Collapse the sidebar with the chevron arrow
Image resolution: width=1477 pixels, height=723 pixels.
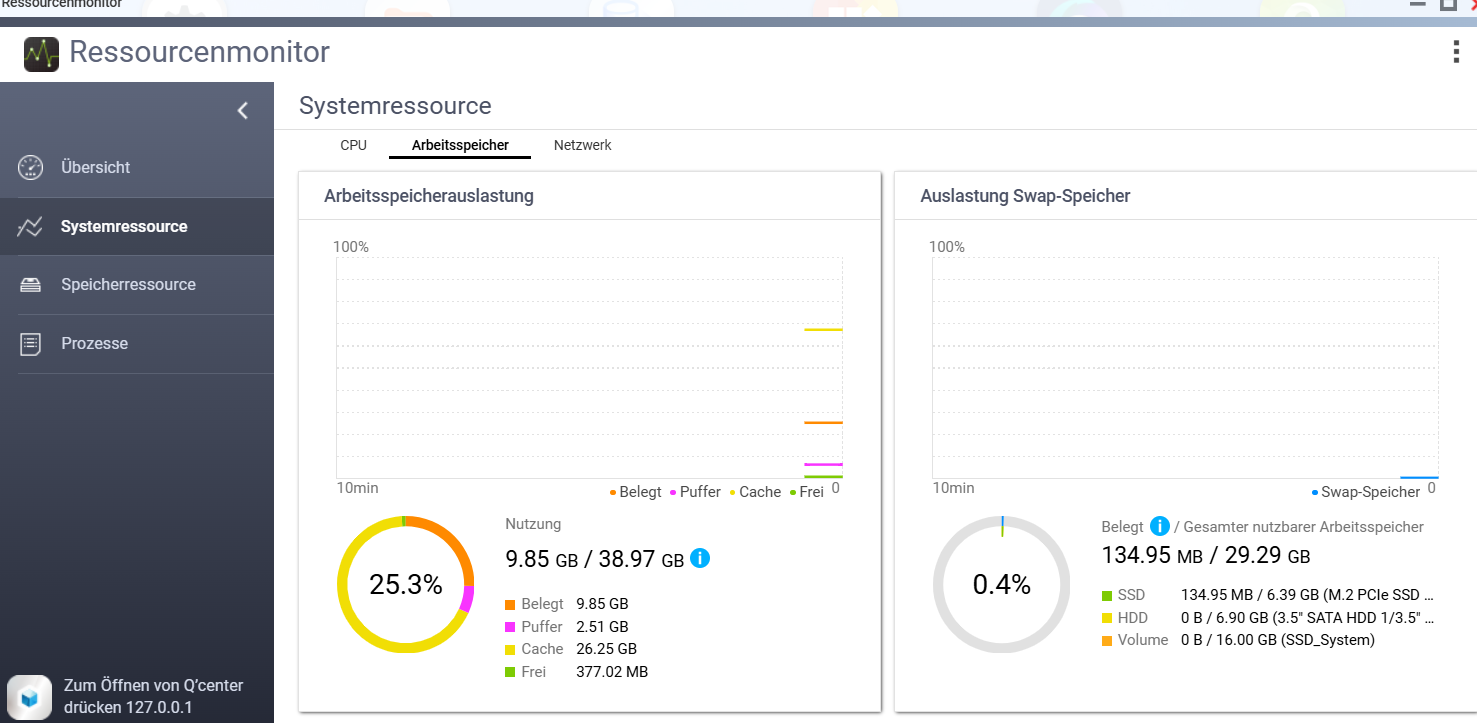pyautogui.click(x=242, y=111)
